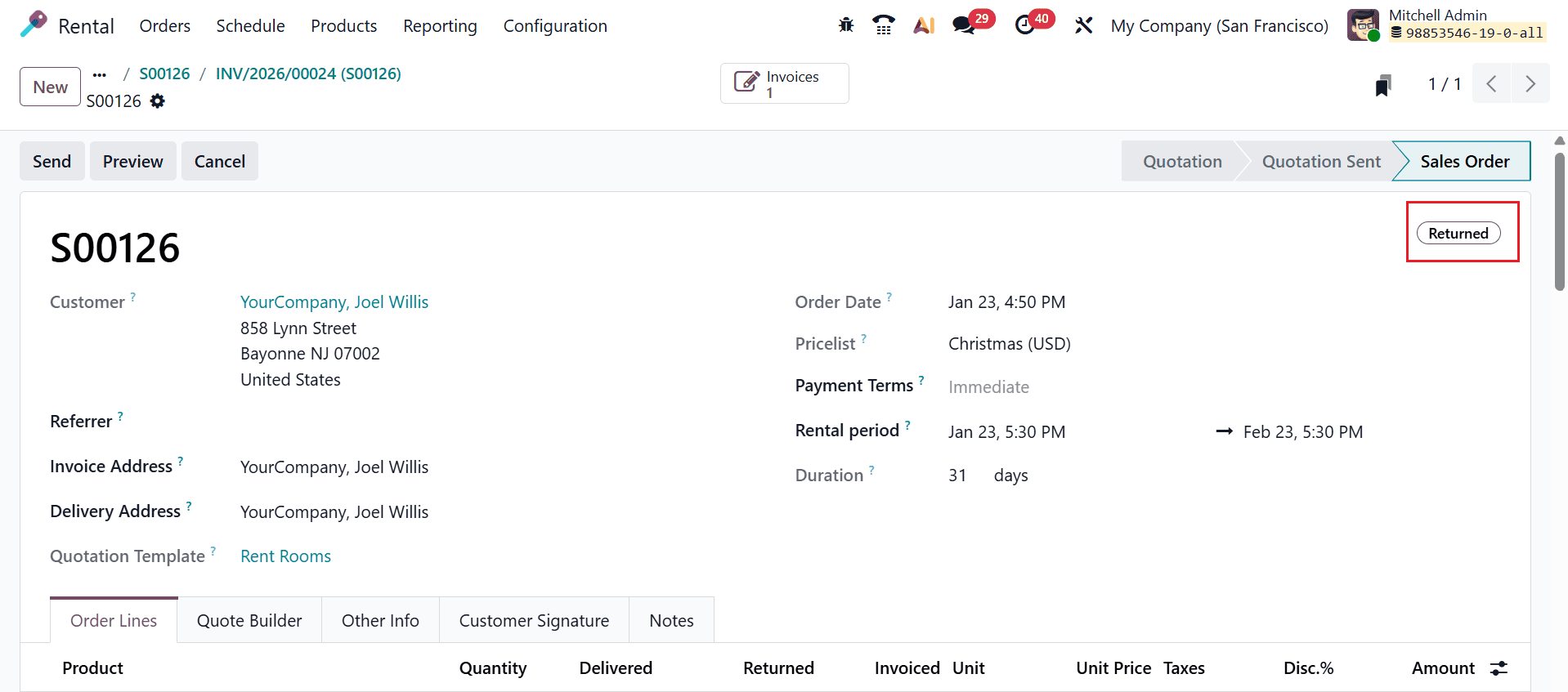1568x692 pixels.
Task: Click Delivery Address field value
Action: 334,511
